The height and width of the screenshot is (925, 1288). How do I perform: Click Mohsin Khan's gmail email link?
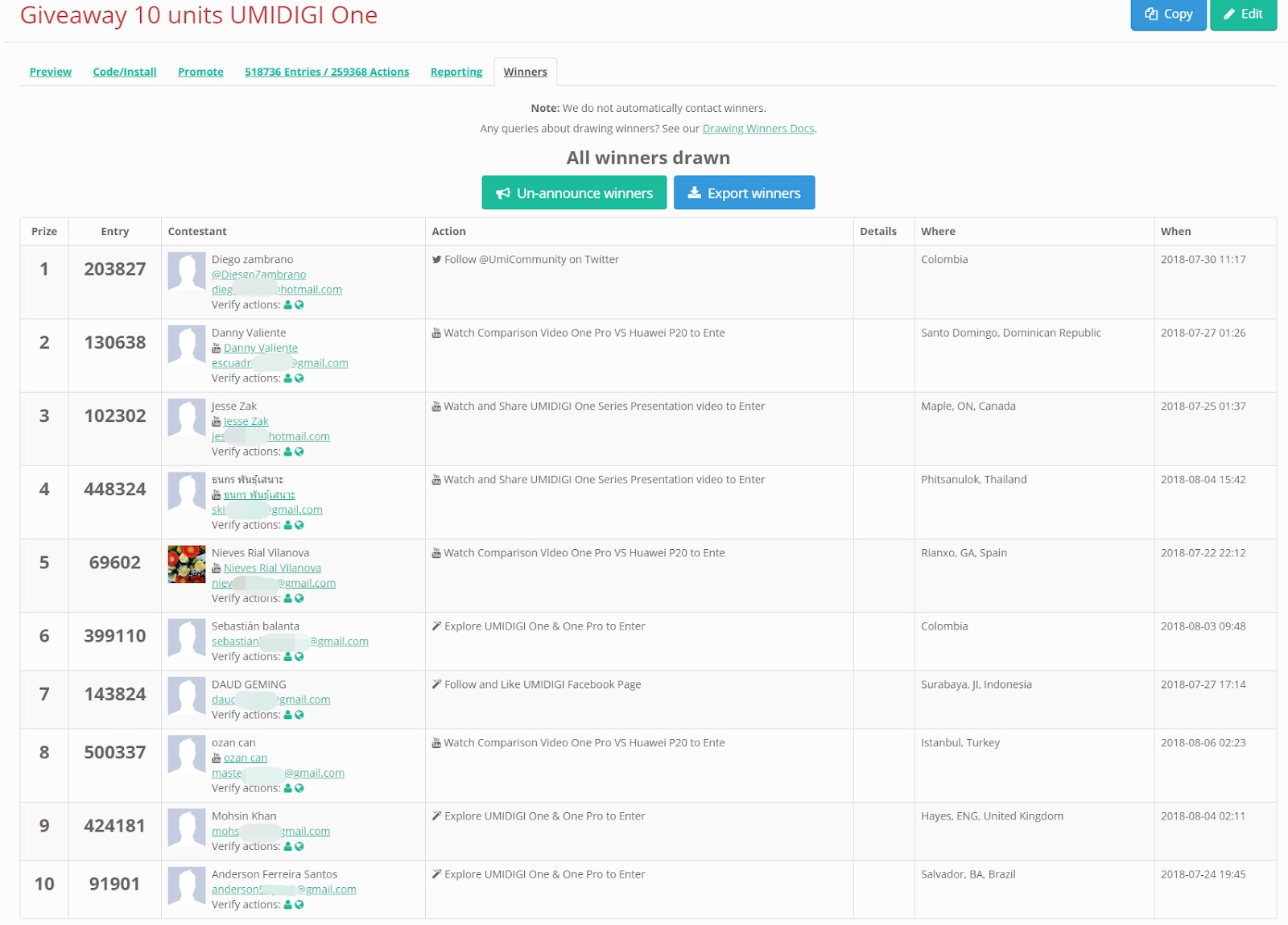[270, 831]
